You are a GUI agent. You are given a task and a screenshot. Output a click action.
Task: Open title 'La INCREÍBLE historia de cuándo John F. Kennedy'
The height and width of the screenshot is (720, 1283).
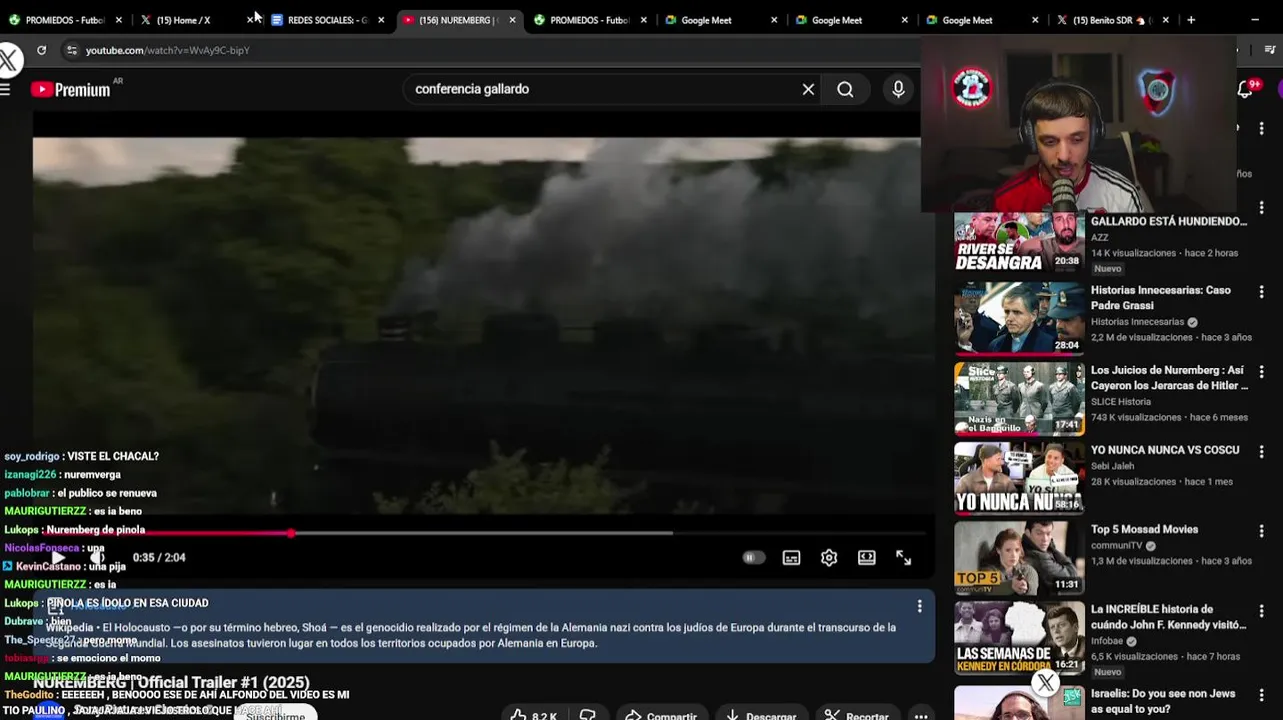coord(1168,617)
